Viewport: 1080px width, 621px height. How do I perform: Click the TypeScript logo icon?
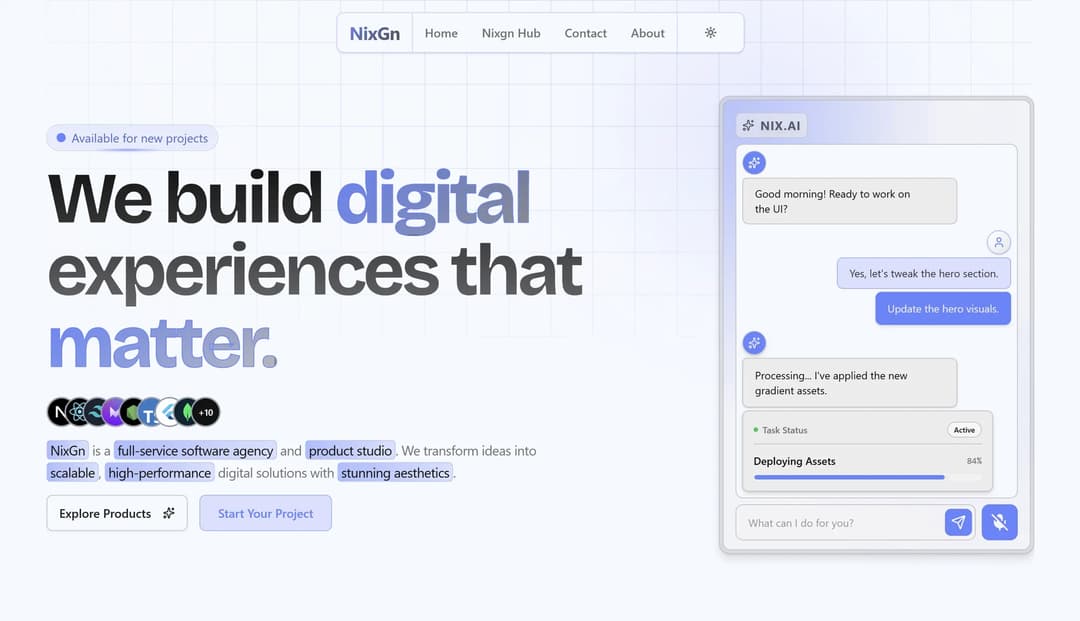coord(149,412)
